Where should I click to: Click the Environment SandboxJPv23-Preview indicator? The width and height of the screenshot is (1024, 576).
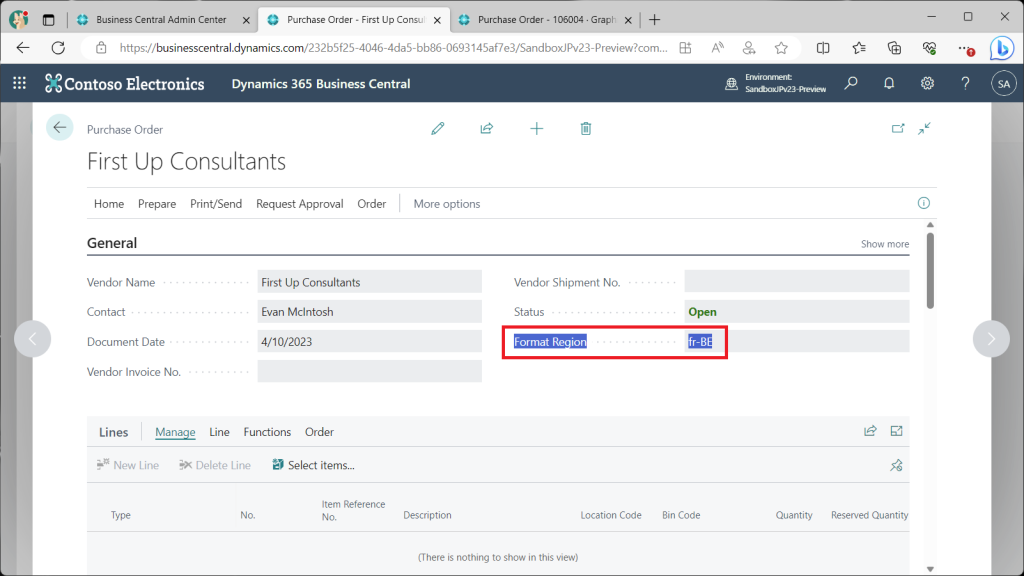(x=776, y=84)
